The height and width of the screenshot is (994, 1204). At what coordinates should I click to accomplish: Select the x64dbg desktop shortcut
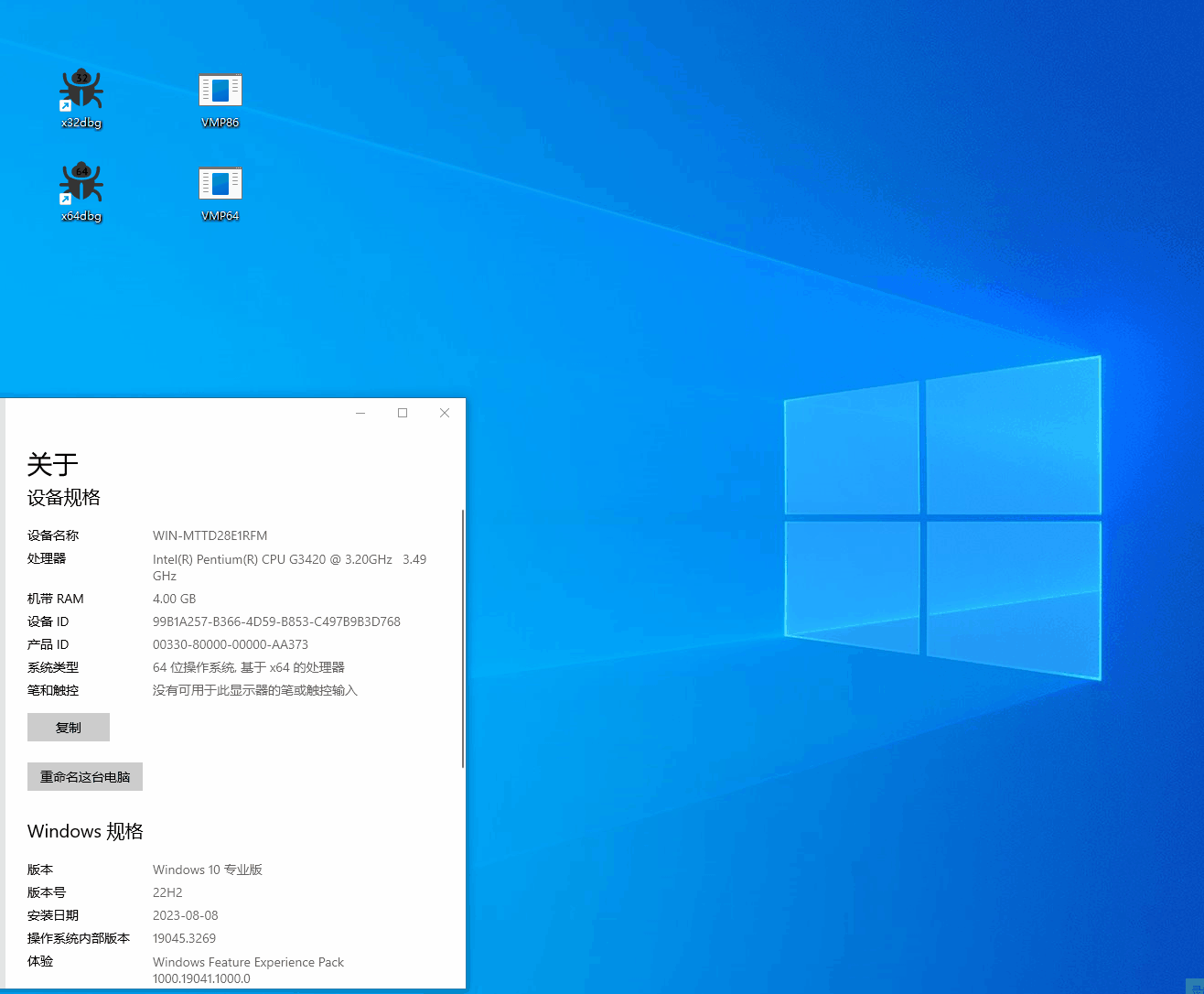click(81, 192)
